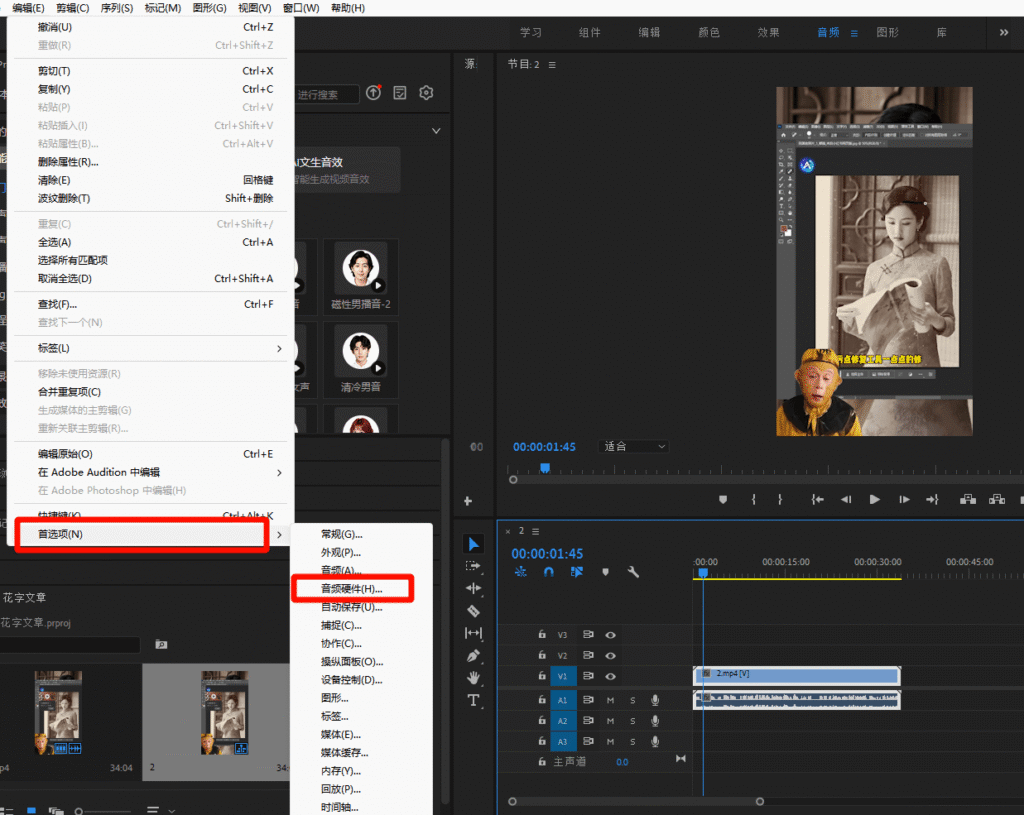Solo the A2 audio track
1024x815 pixels.
(632, 721)
